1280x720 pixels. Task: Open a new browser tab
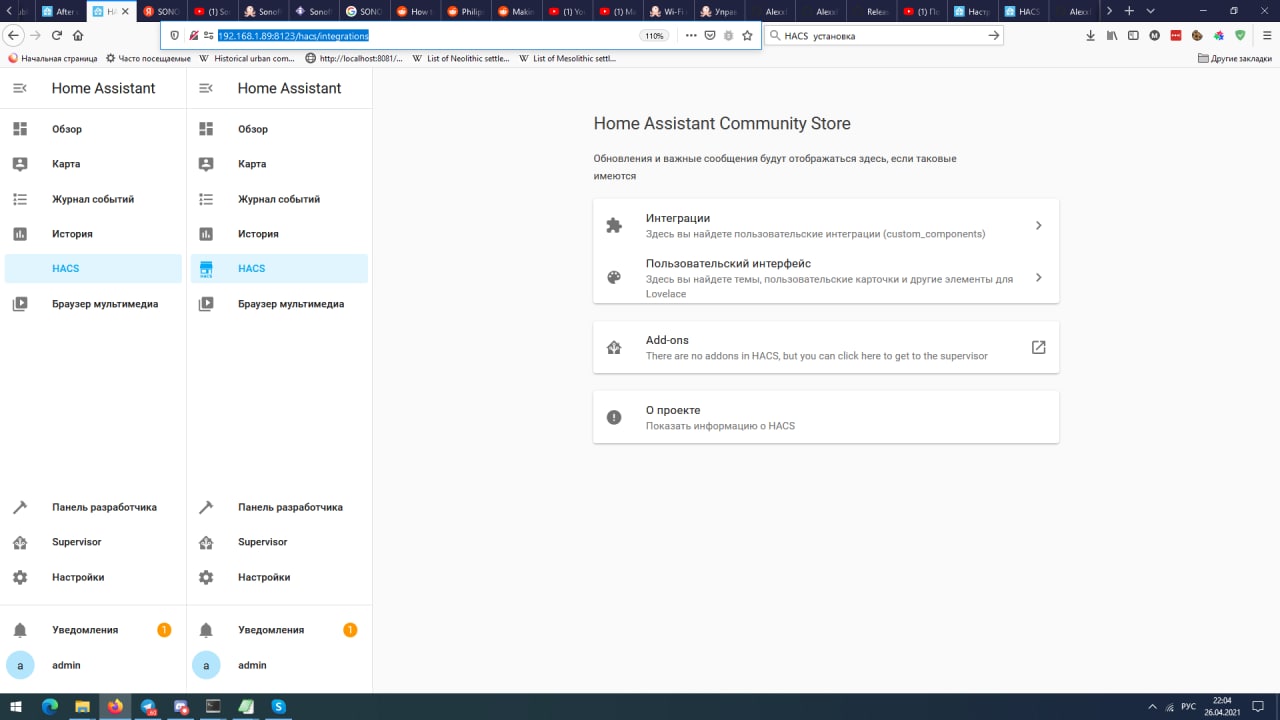click(1129, 11)
